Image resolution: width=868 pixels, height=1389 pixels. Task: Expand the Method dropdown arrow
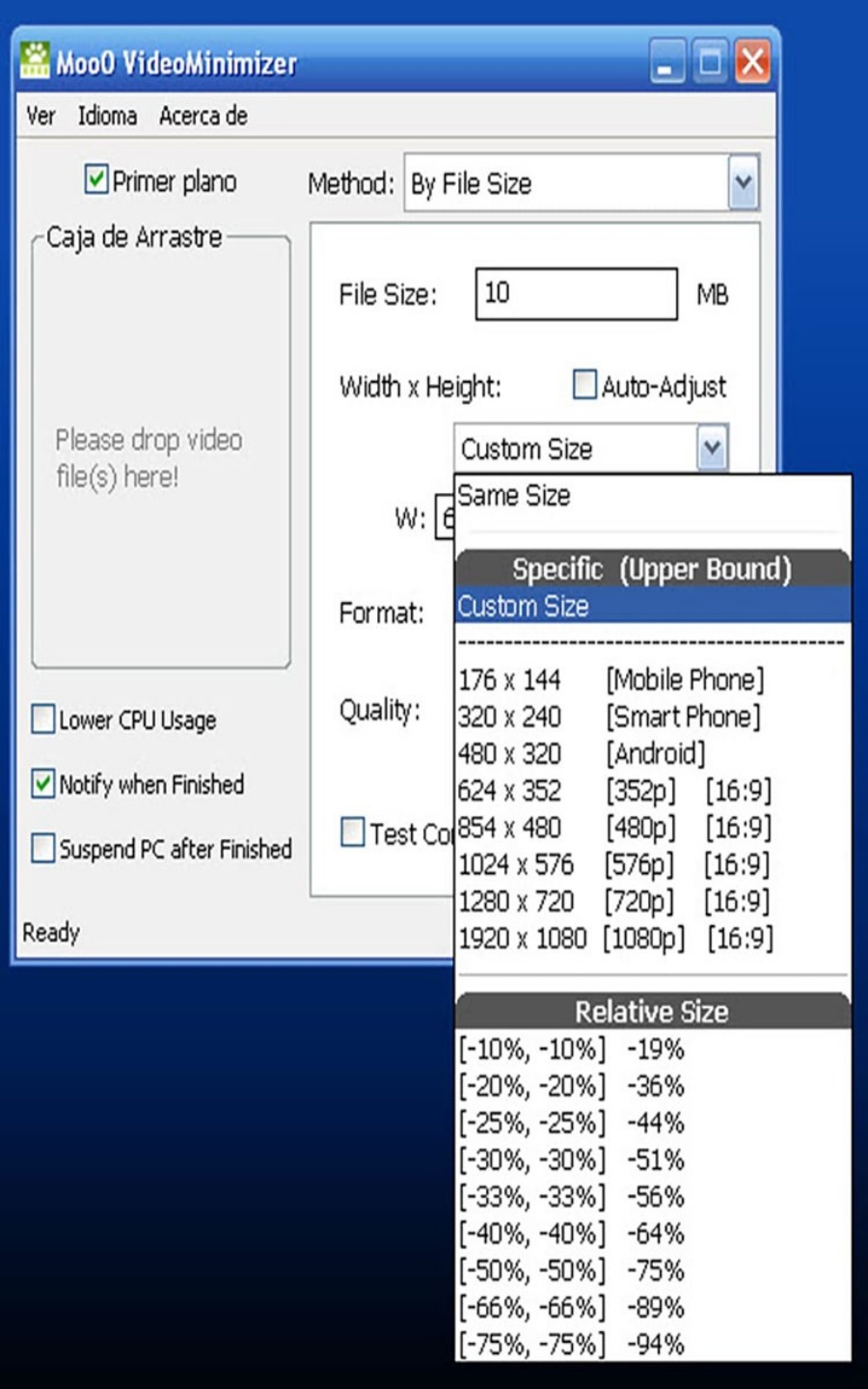[x=743, y=182]
